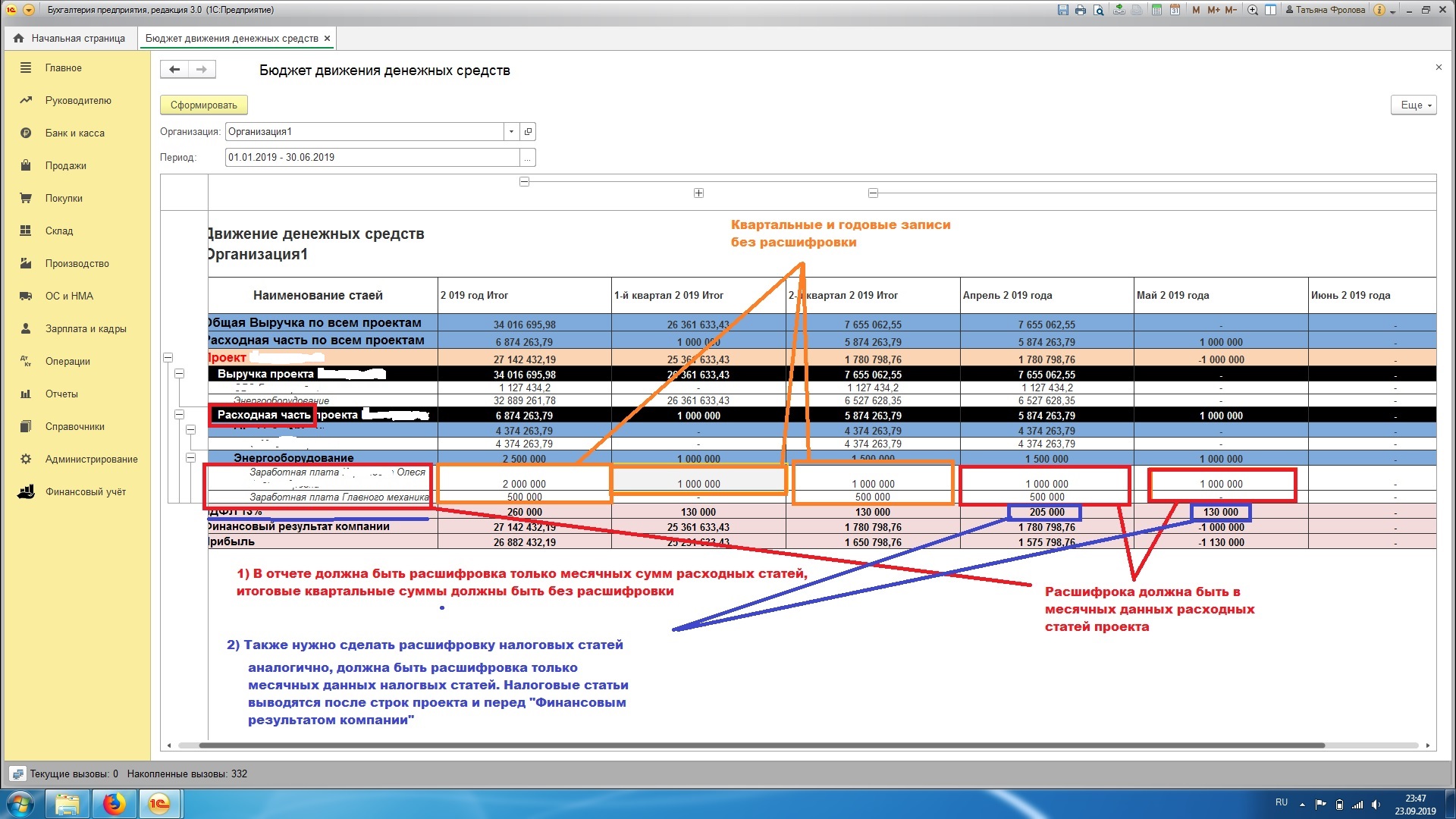Open the Еще dropdown menu
The height and width of the screenshot is (819, 1456).
click(1414, 105)
